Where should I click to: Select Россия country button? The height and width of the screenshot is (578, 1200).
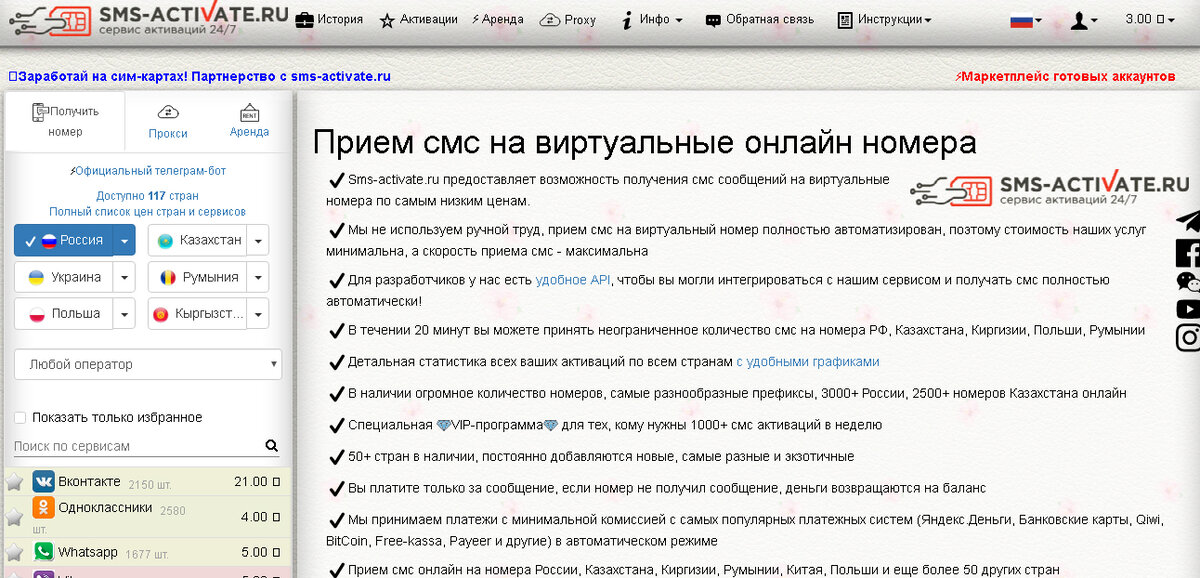coord(62,240)
